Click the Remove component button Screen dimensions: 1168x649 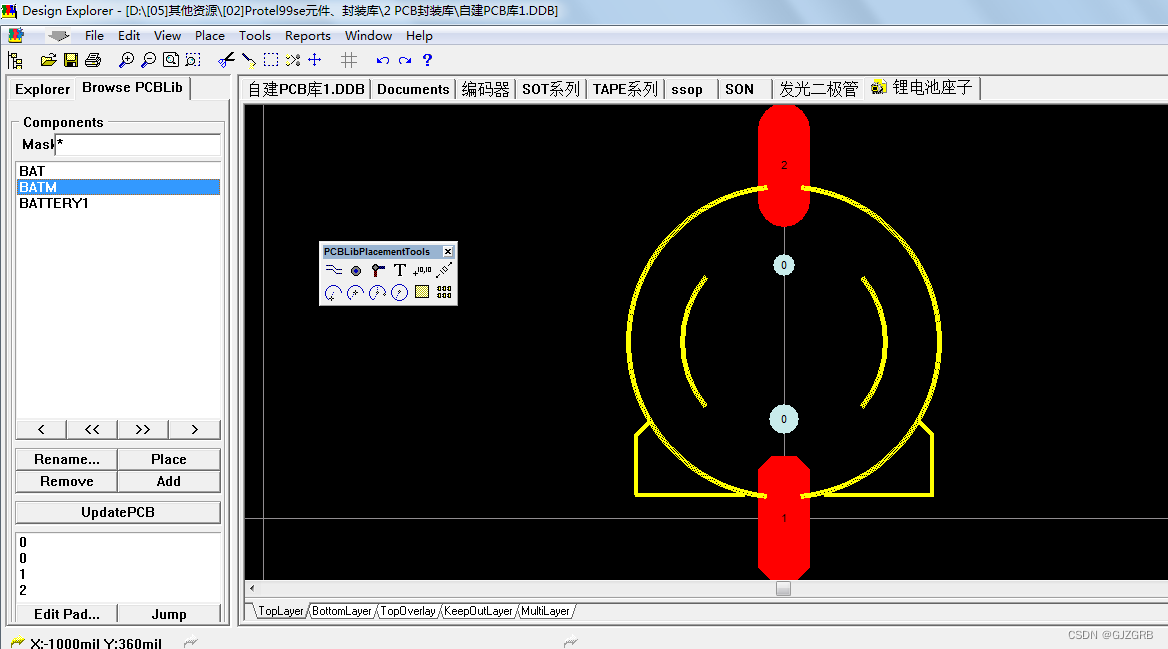pyautogui.click(x=66, y=481)
